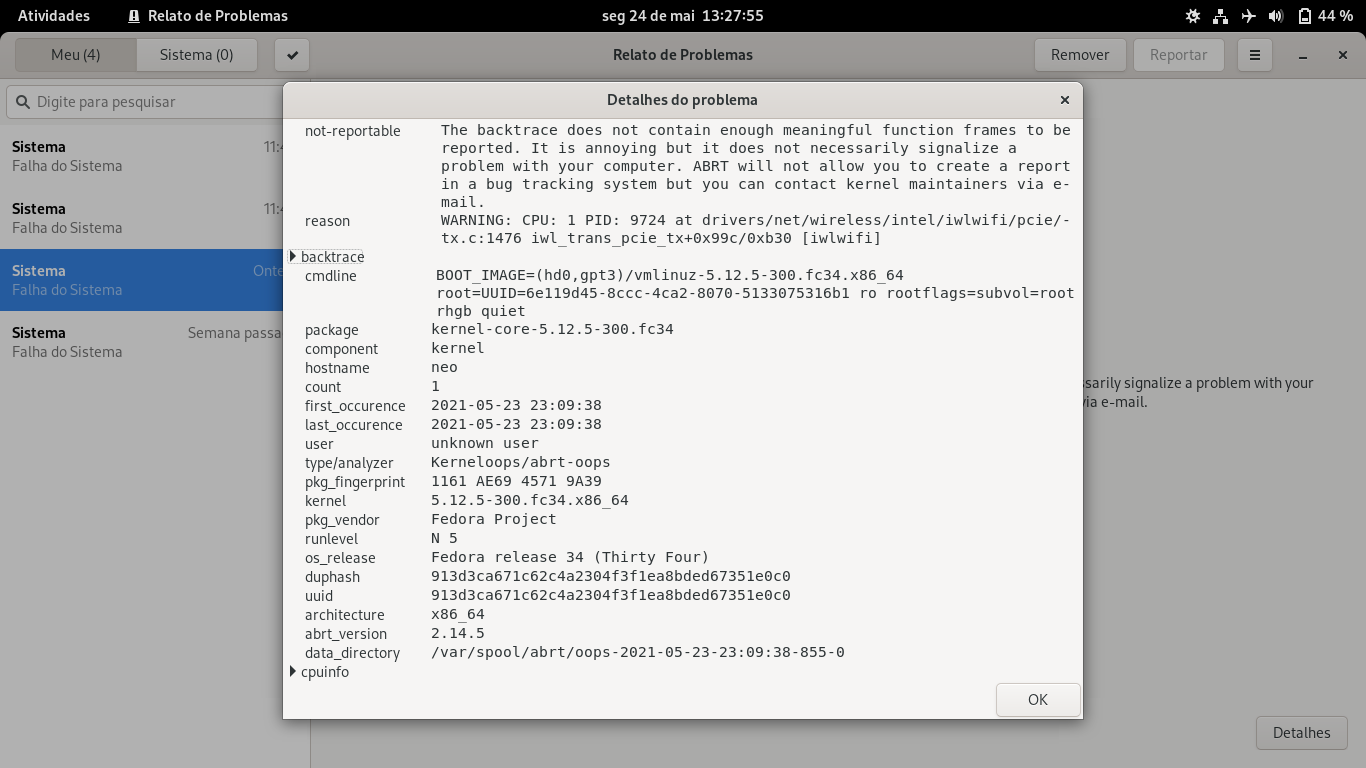Click the kernel label above pkg_vendor
Image resolution: width=1366 pixels, height=768 pixels.
point(325,501)
